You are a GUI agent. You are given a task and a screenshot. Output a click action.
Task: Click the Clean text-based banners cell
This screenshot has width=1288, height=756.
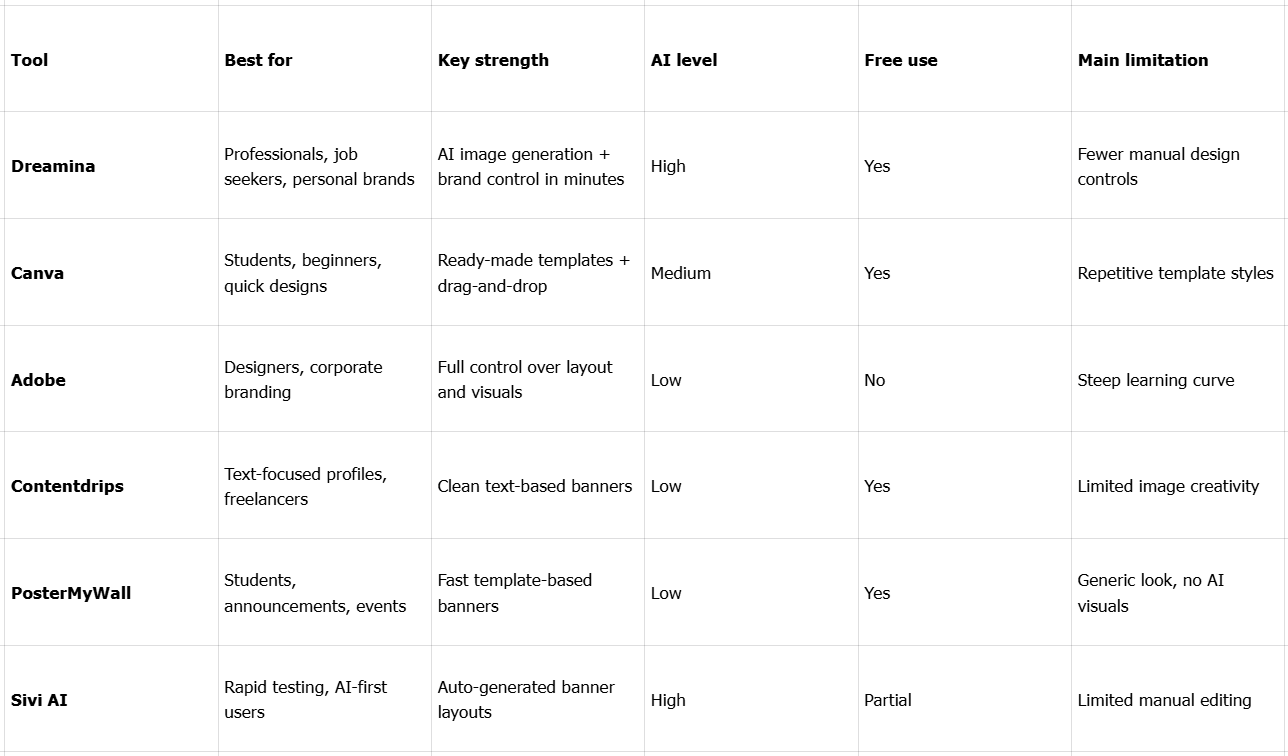535,486
